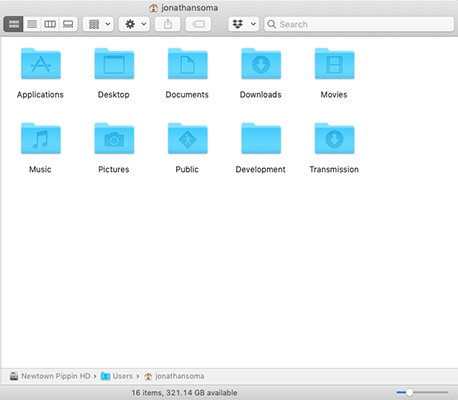
Task: Open the gear Action menu
Action: [134, 24]
